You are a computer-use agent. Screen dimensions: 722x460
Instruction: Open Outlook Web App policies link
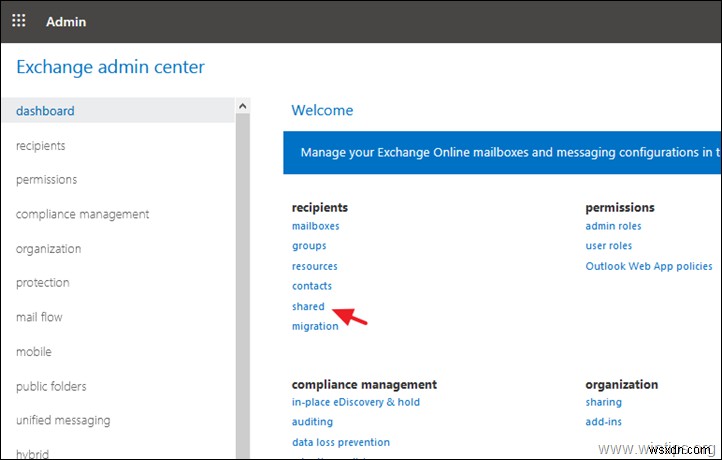pyautogui.click(x=649, y=266)
